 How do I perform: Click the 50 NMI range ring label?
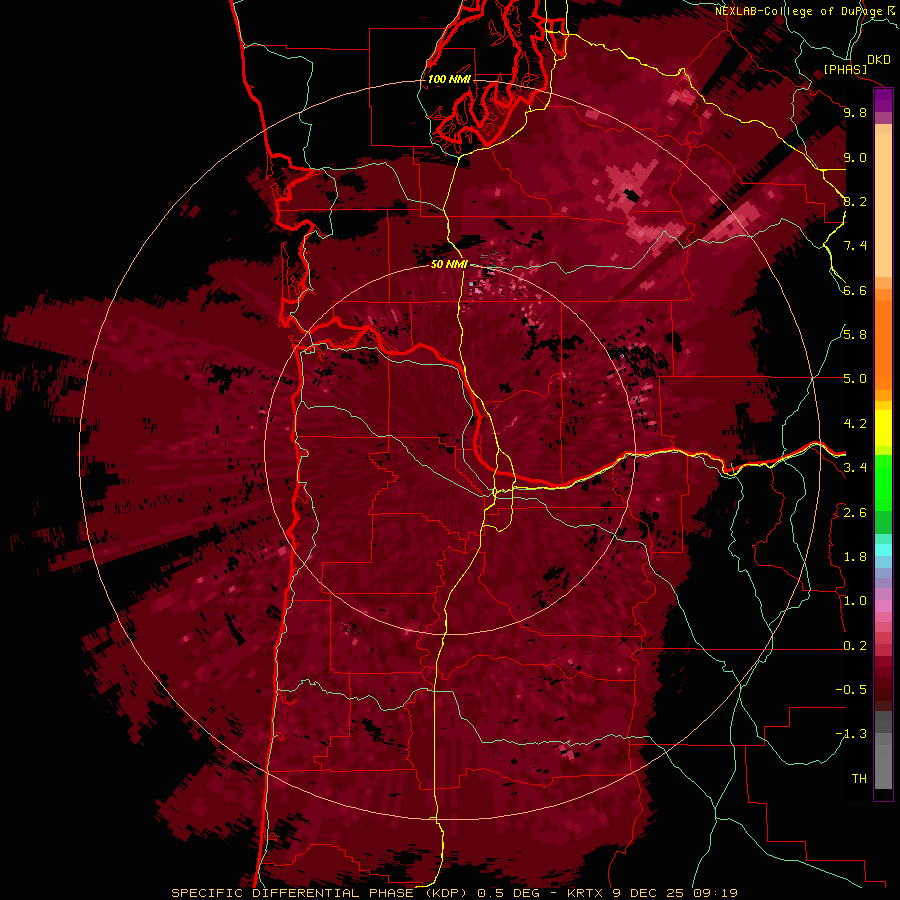[x=449, y=265]
